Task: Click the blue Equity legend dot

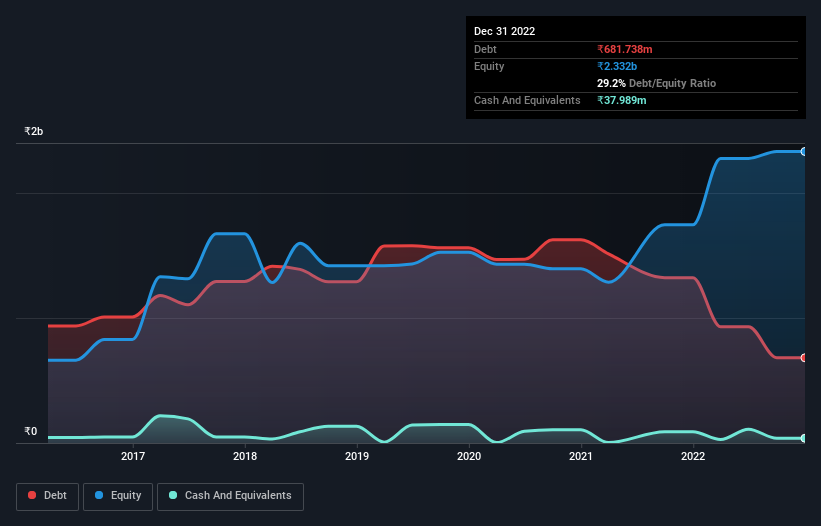Action: coord(99,495)
